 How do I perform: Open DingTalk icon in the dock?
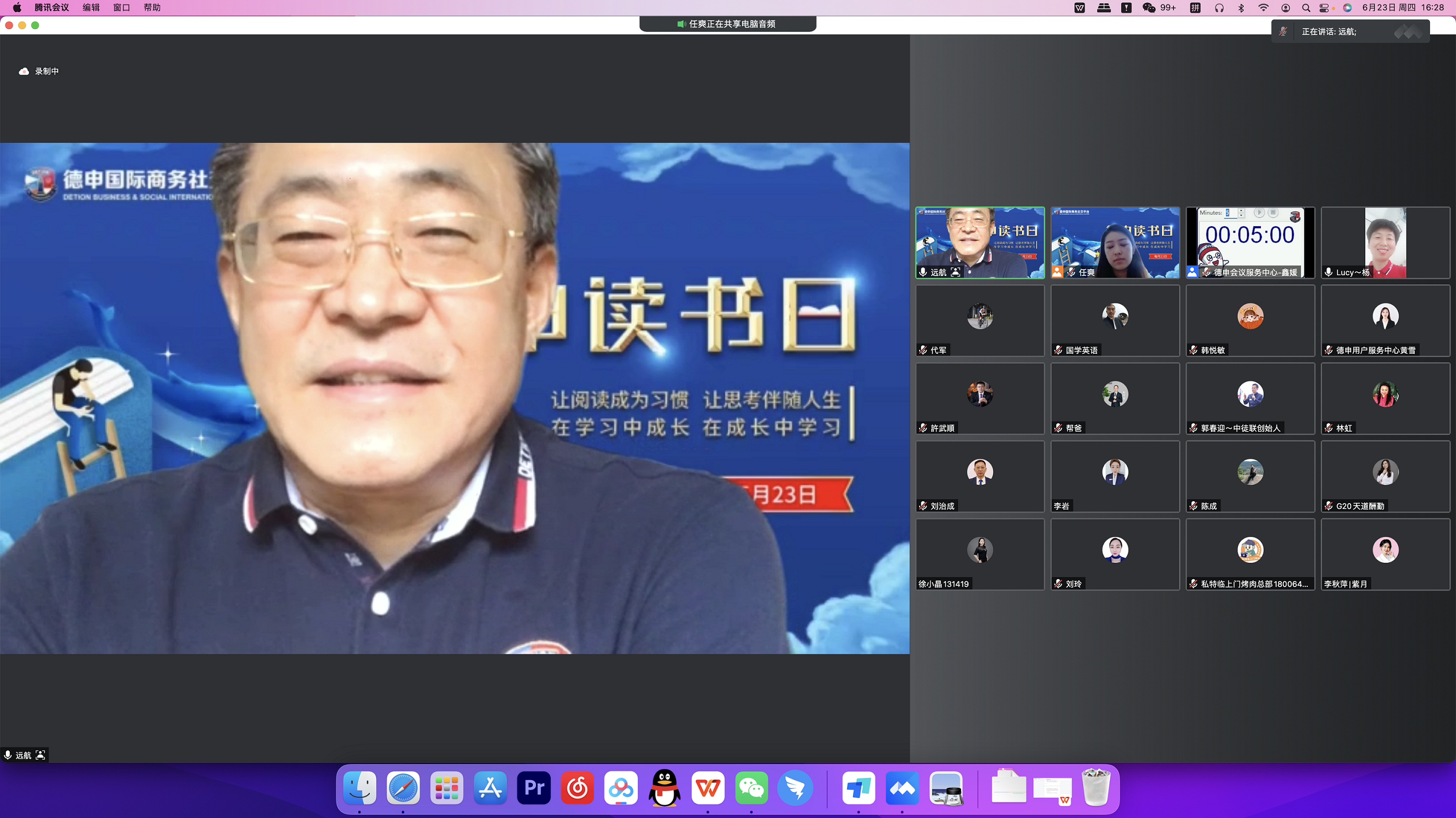794,787
